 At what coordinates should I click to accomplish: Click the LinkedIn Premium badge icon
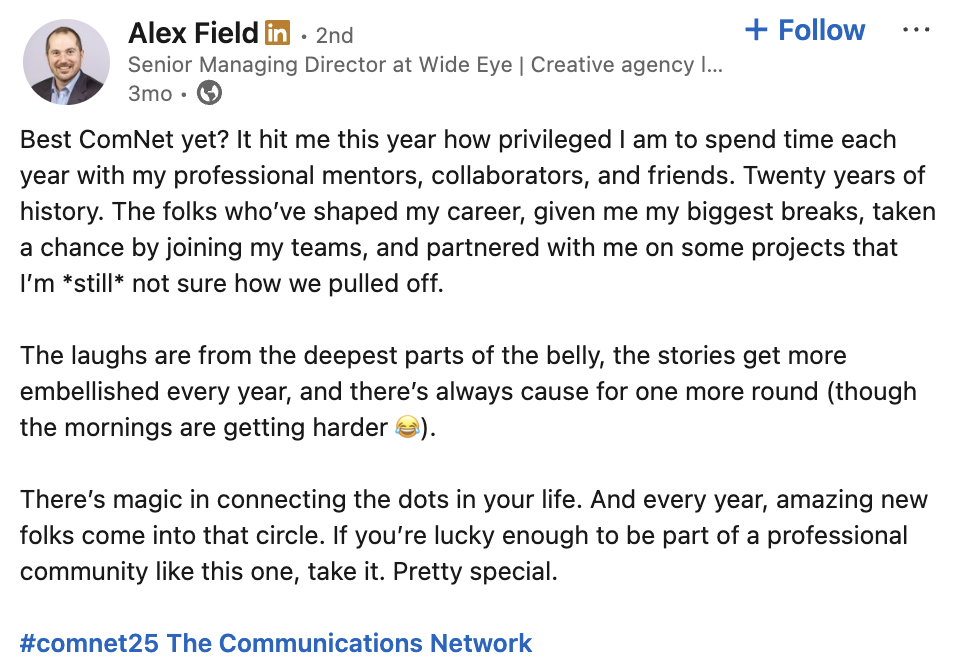pyautogui.click(x=277, y=34)
